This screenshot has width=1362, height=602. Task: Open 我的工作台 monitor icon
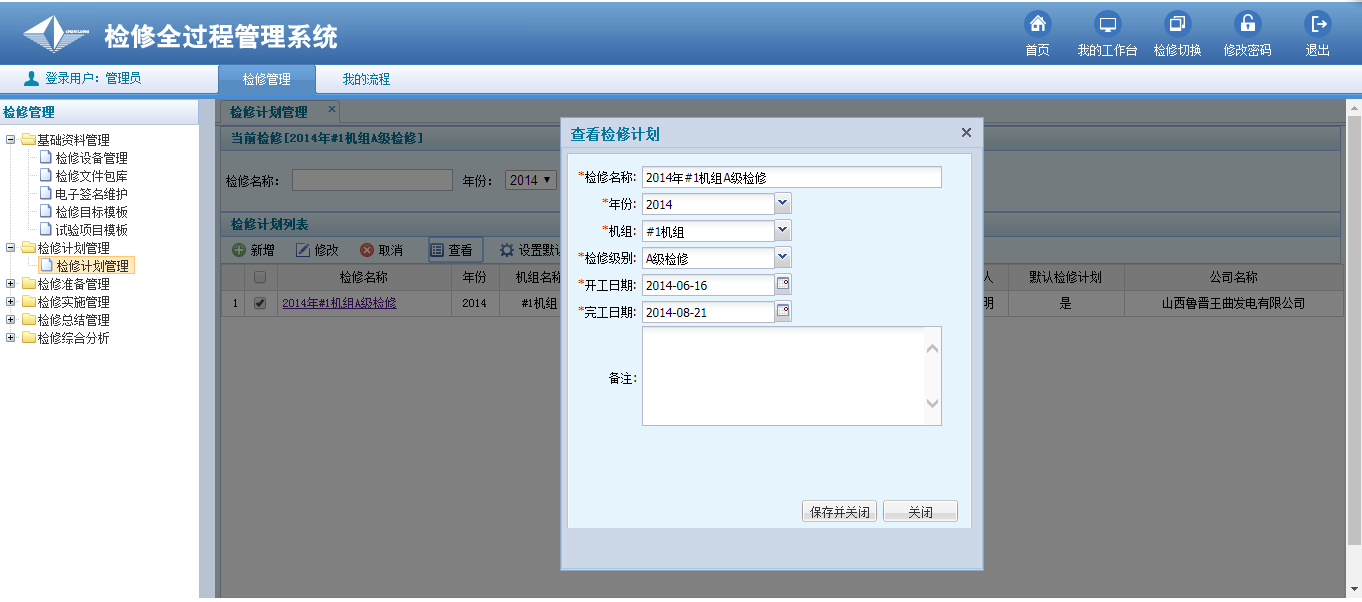point(1107,24)
